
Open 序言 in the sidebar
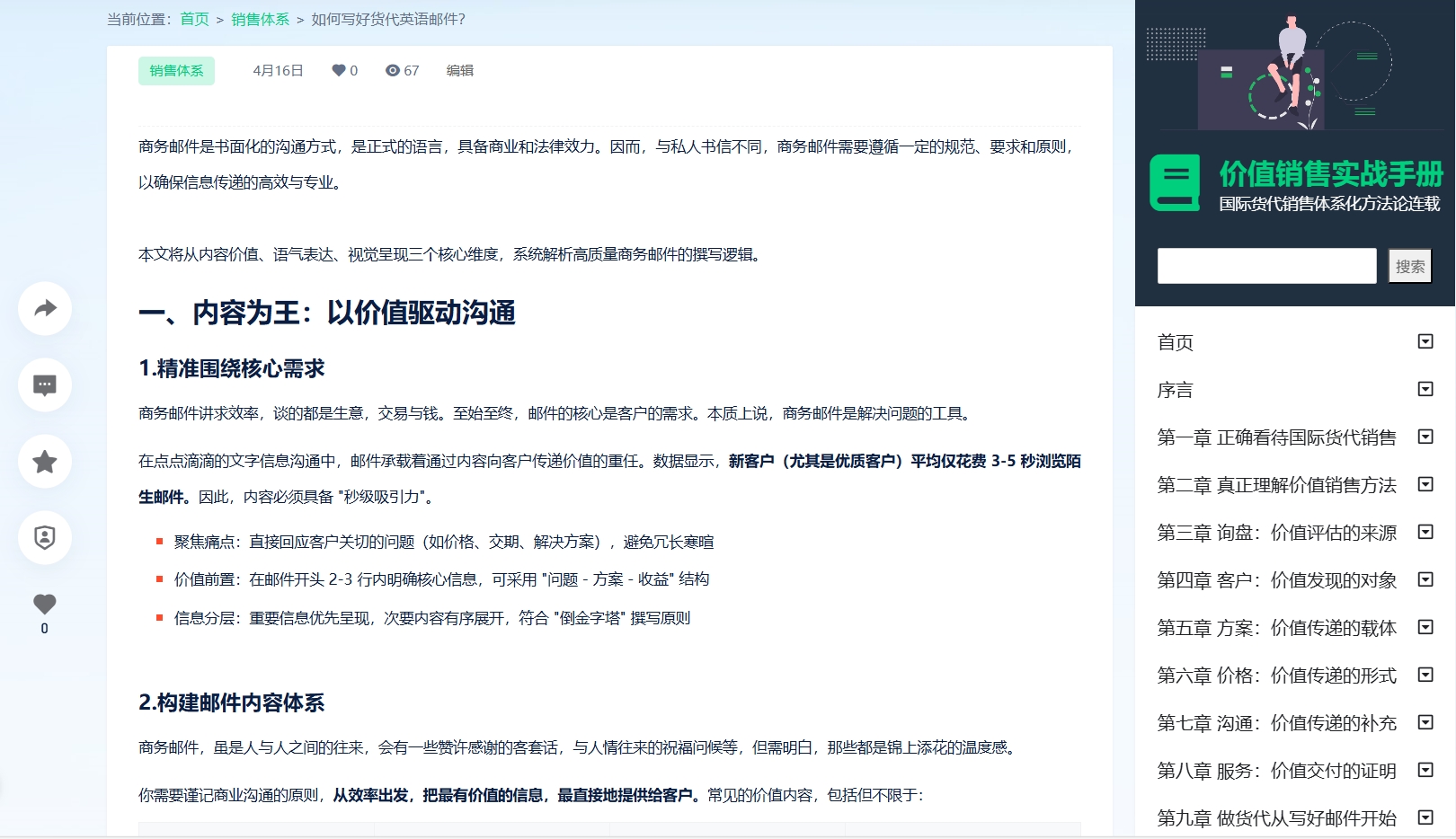tap(1175, 390)
